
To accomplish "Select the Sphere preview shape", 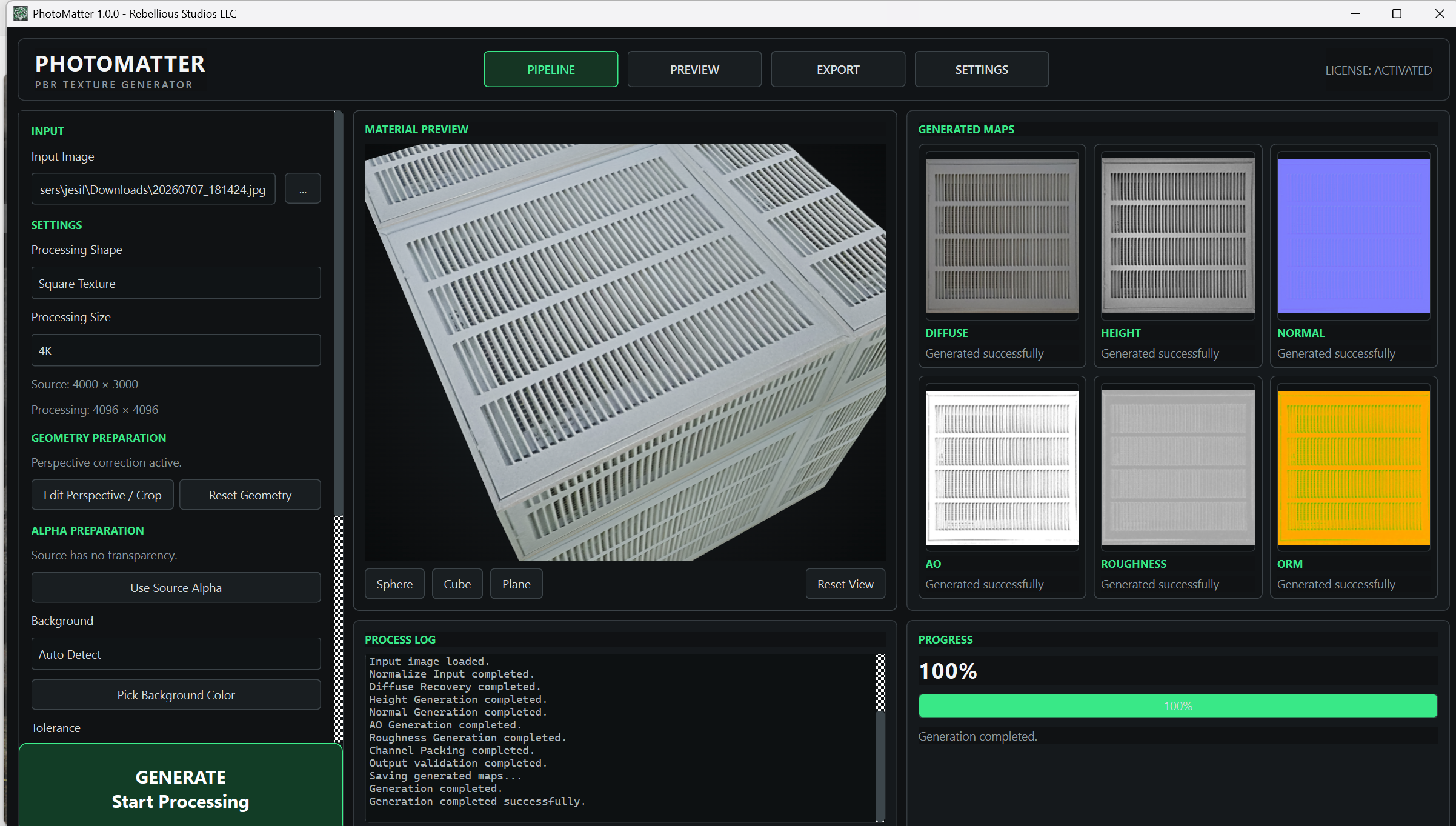I will pyautogui.click(x=394, y=584).
